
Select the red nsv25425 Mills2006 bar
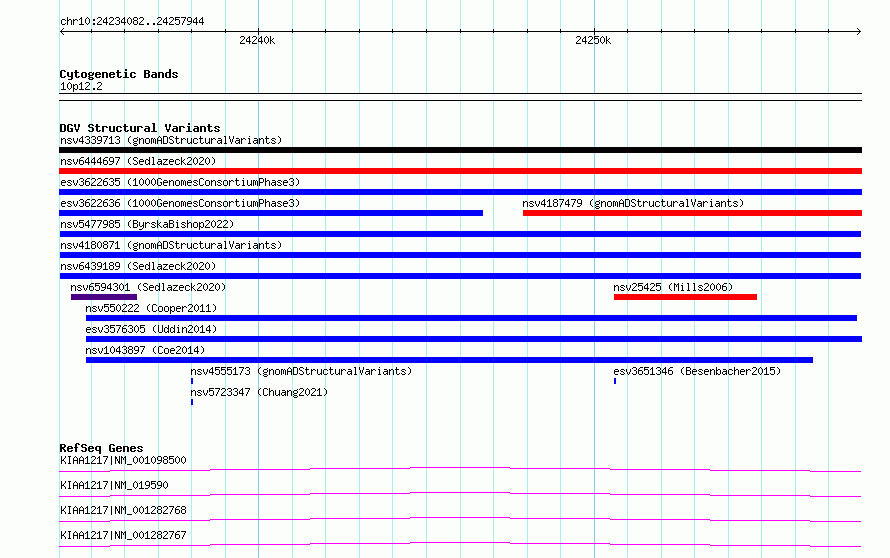tap(685, 297)
